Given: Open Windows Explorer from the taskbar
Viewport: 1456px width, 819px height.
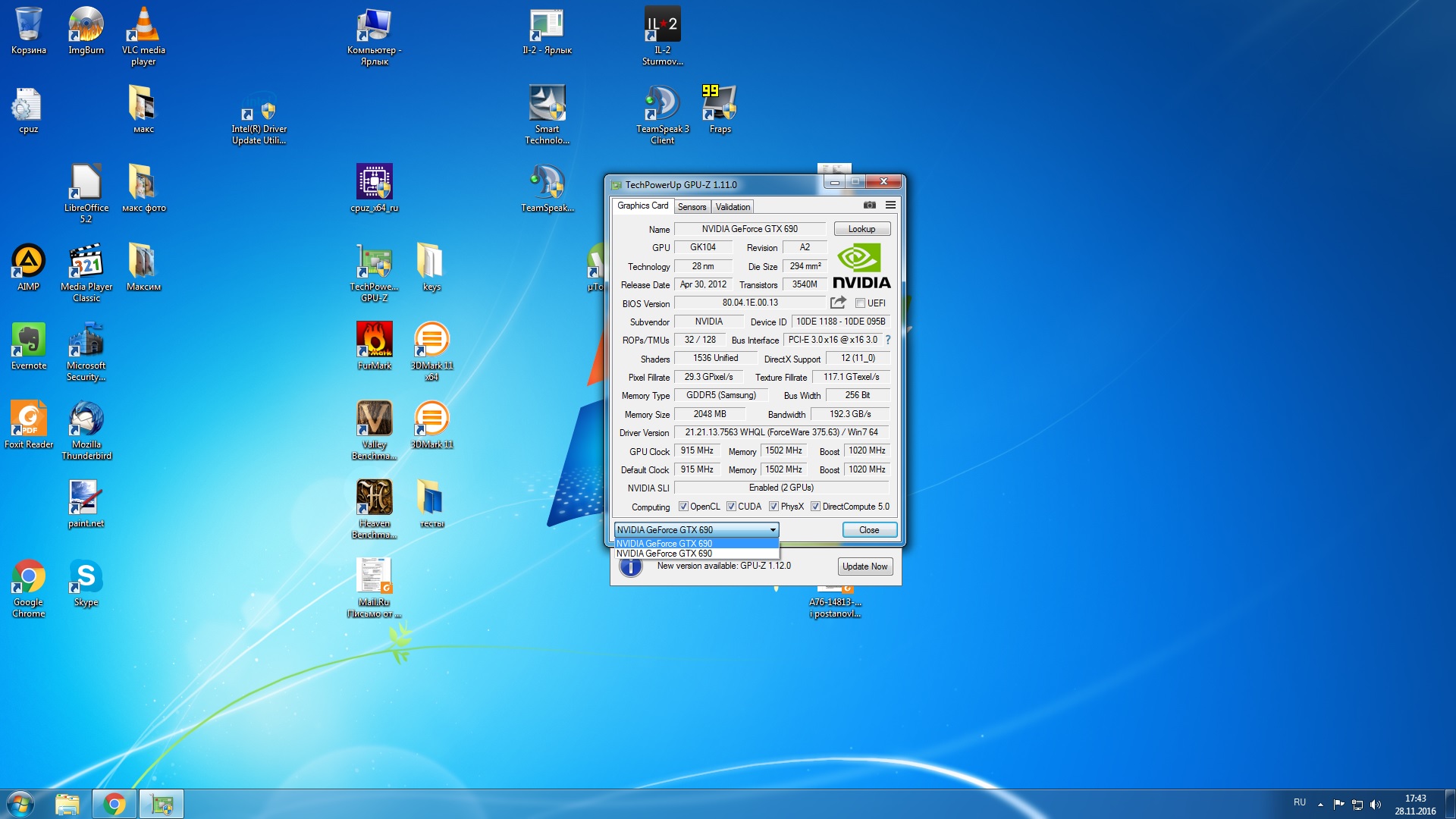Looking at the screenshot, I should (67, 804).
